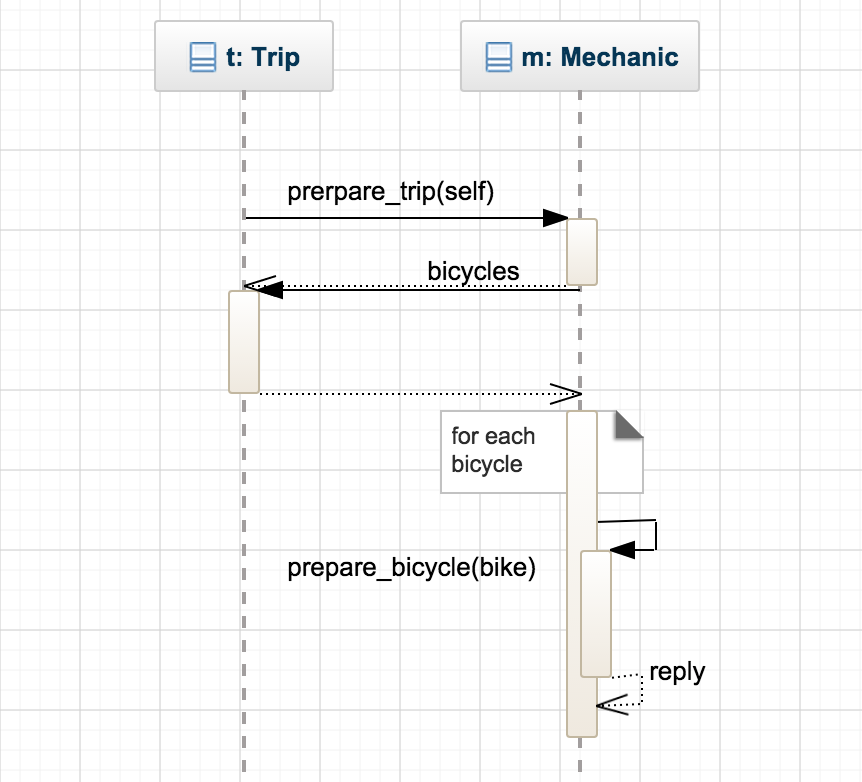Click the self-call arrowhead into nested activation
Viewport: 862px width, 782px height.
622,549
